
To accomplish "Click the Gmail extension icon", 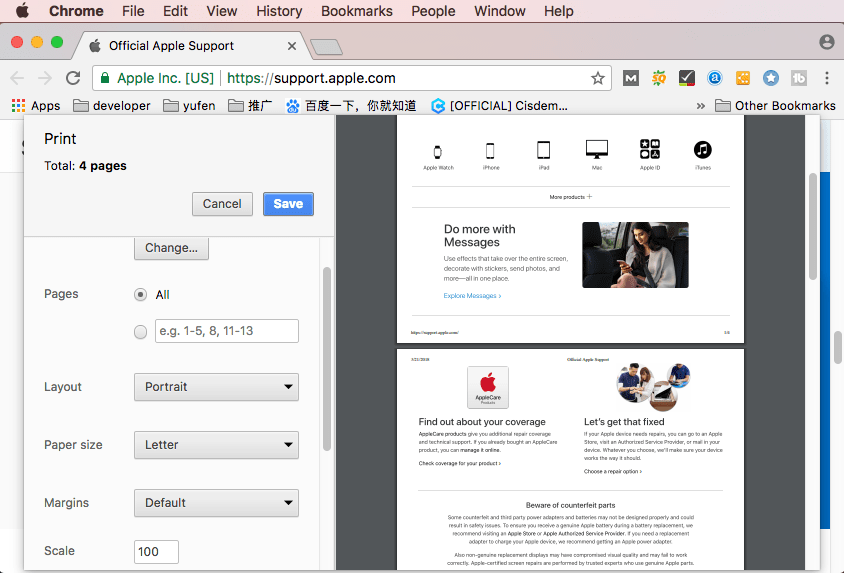I will pyautogui.click(x=631, y=78).
